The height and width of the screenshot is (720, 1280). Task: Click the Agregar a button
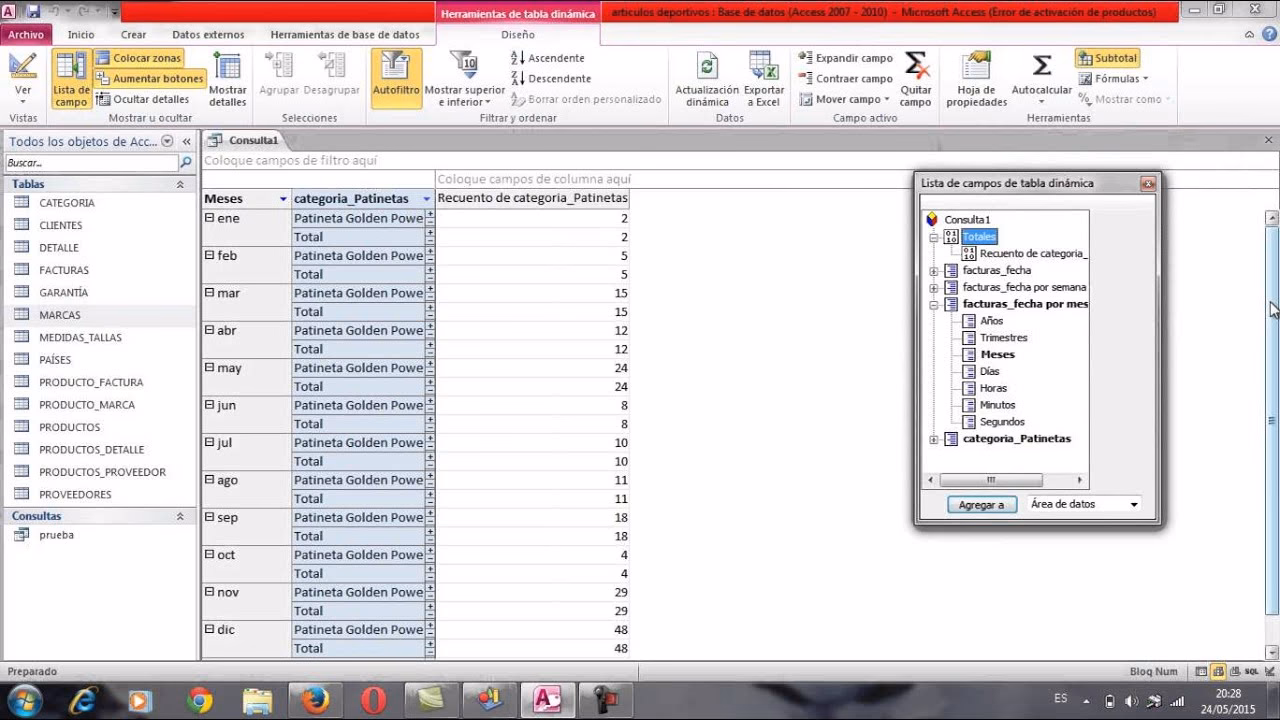point(981,505)
